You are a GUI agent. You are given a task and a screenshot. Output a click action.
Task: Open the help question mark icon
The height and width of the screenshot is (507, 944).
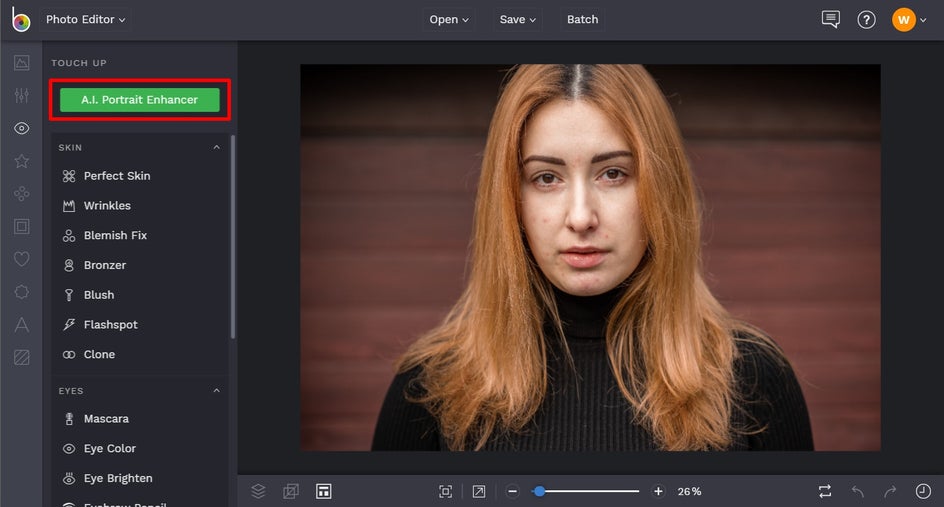pos(866,20)
